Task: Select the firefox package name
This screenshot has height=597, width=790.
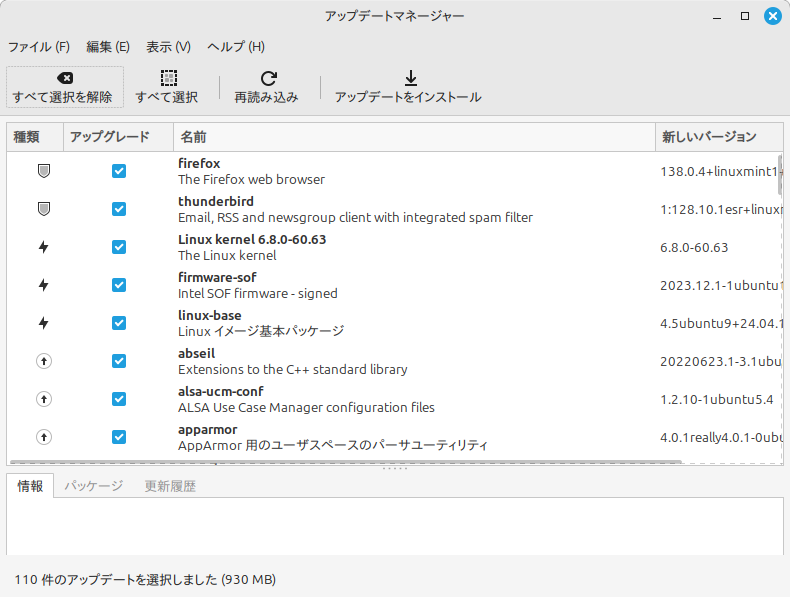Action: pyautogui.click(x=199, y=163)
